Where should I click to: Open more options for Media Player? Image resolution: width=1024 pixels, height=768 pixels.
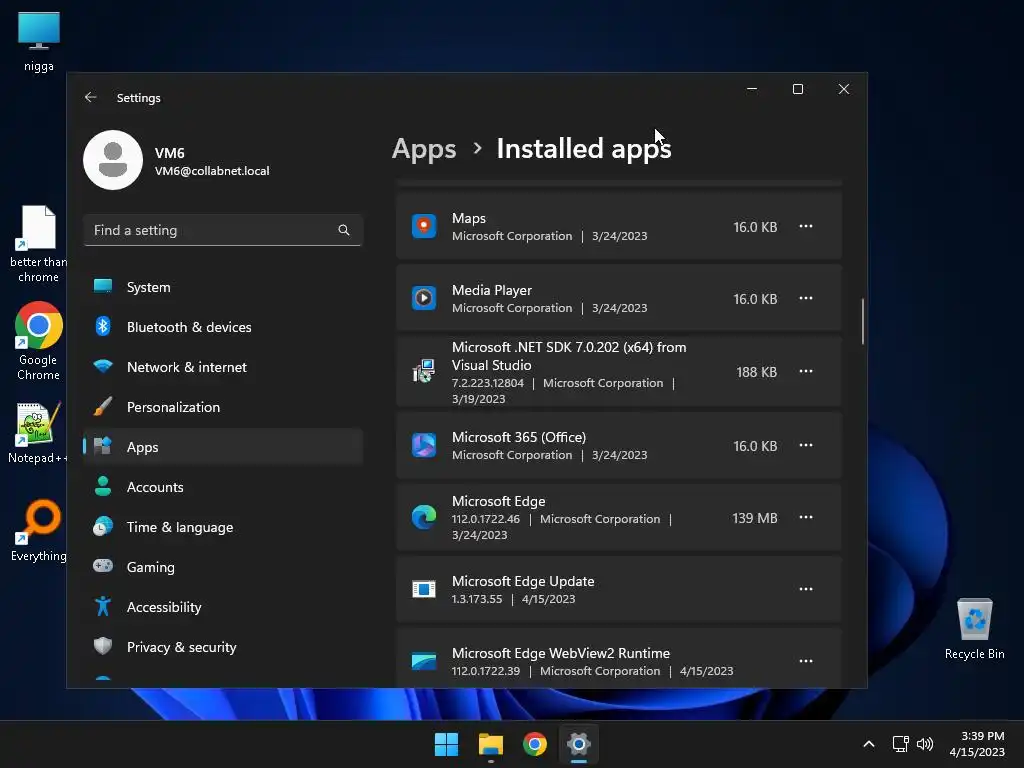point(806,298)
